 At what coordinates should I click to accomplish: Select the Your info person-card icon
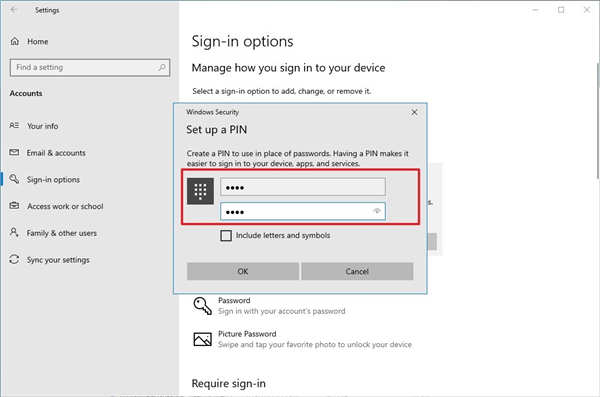tap(14, 126)
